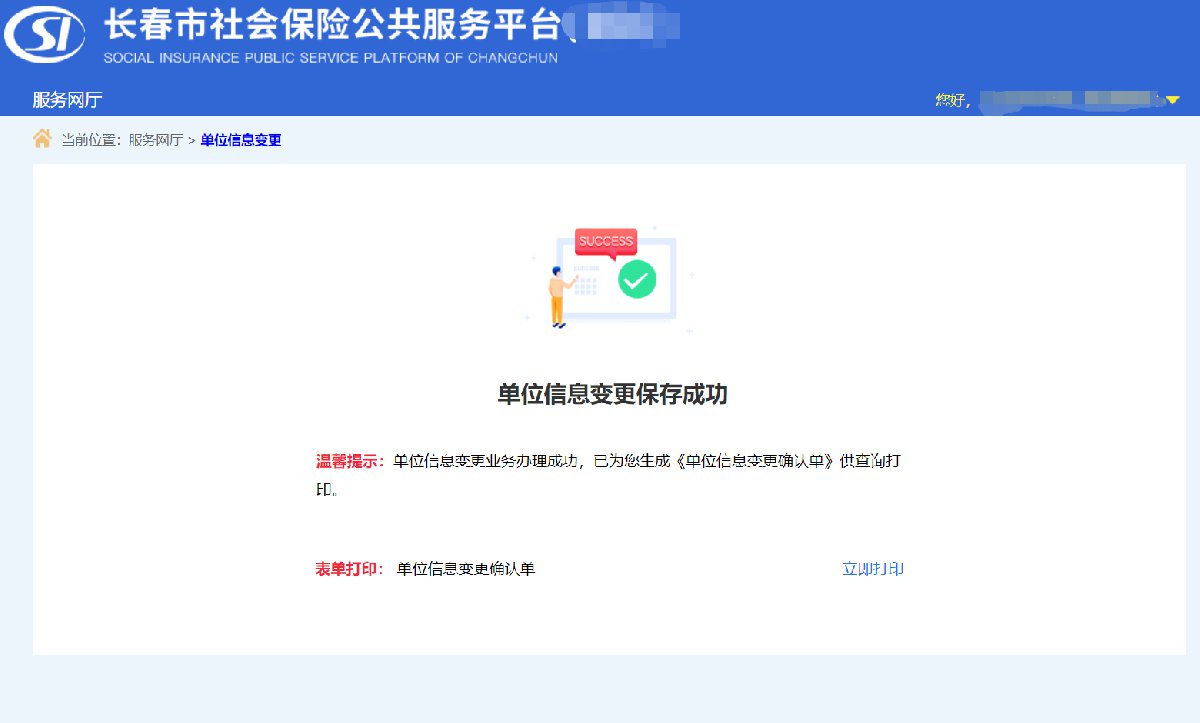Click the blurred username next to 您好
This screenshot has height=723, width=1200.
coord(1070,99)
